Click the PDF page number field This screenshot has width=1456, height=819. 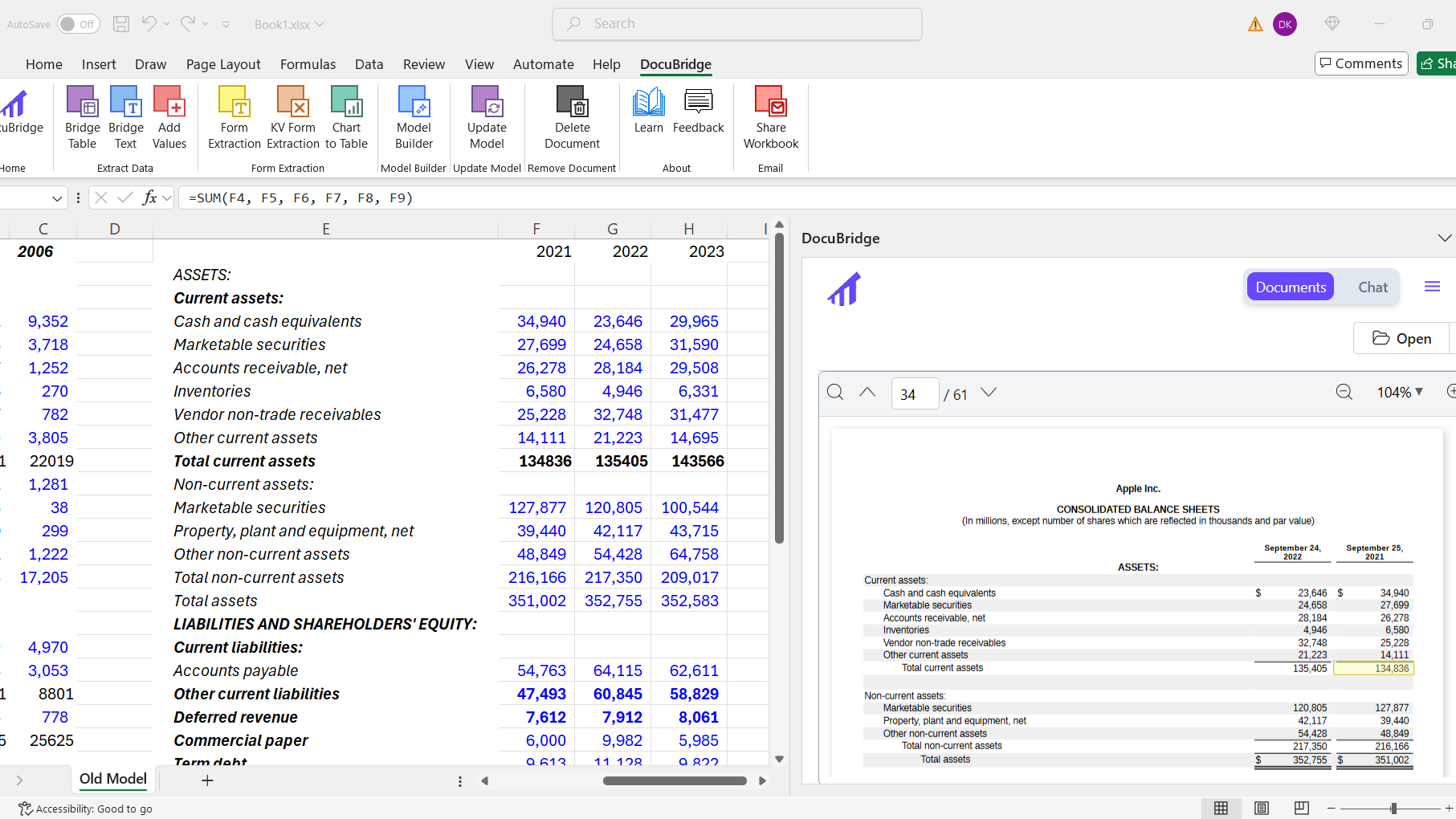[915, 393]
